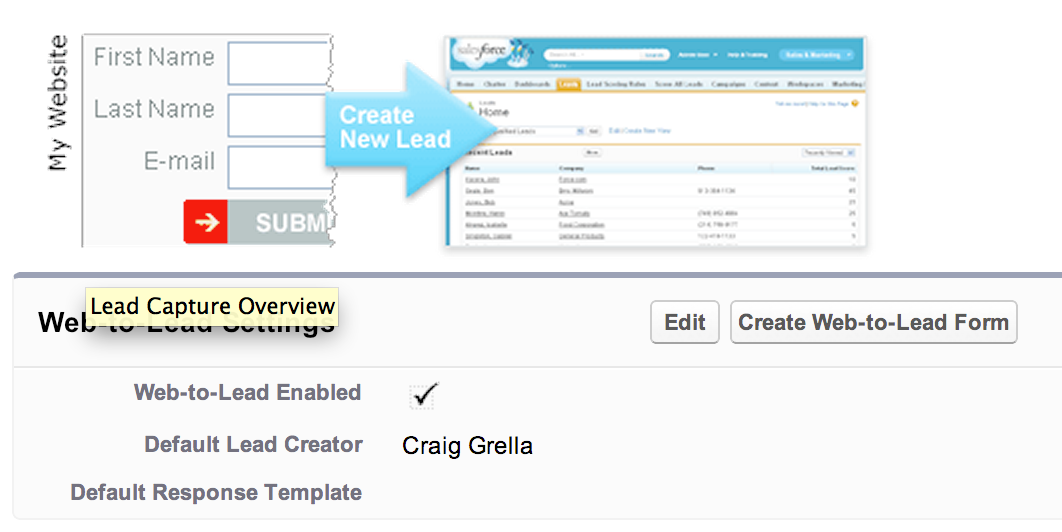This screenshot has width=1062, height=532.
Task: Click the First Name field in illustration
Action: coord(278,62)
